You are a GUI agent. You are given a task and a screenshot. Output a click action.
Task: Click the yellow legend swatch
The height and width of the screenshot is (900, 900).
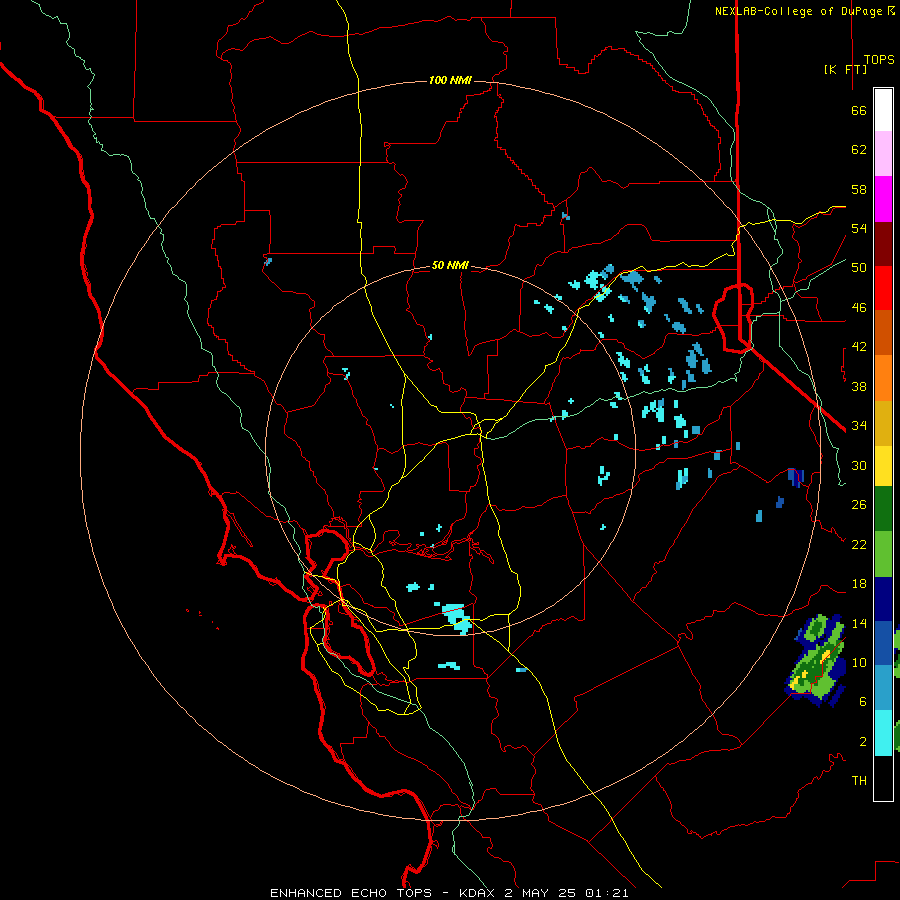[883, 466]
